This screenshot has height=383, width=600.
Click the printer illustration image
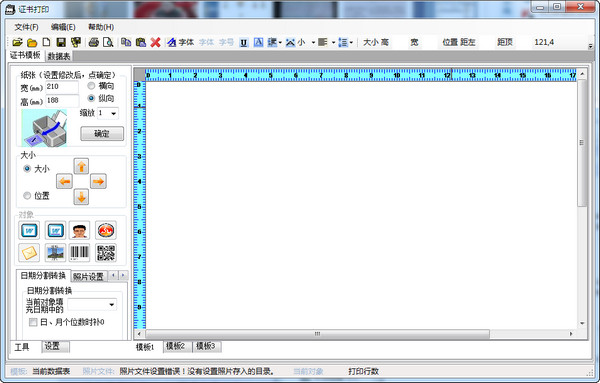coord(44,127)
